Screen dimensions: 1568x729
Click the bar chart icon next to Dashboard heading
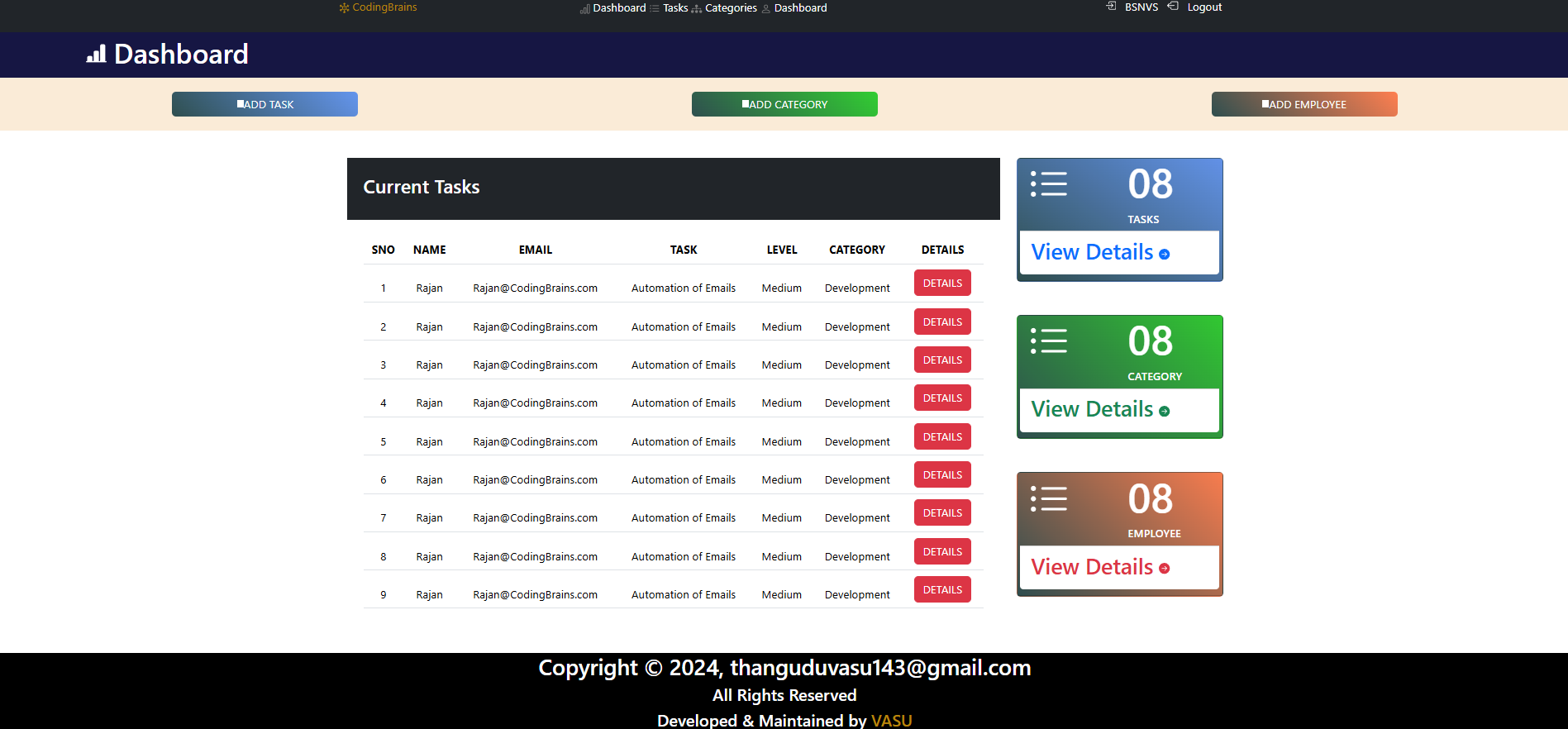pyautogui.click(x=96, y=55)
